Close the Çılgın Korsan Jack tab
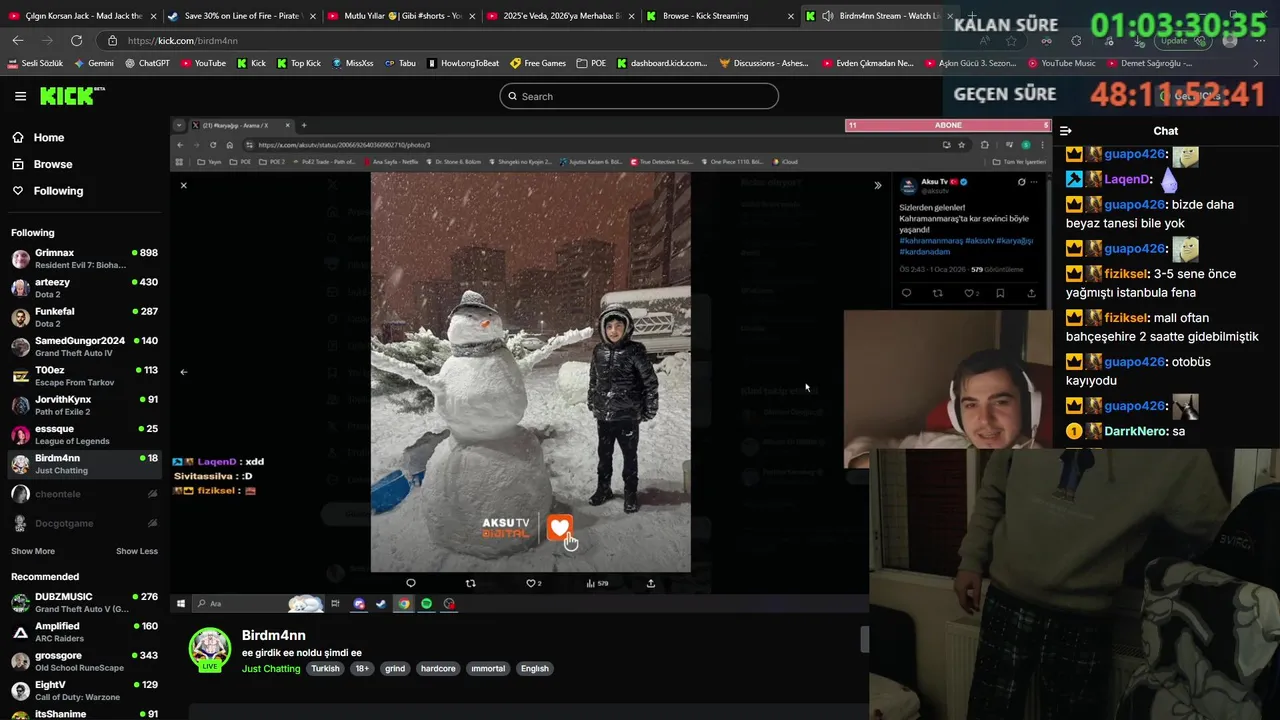This screenshot has width=1280, height=720. [x=154, y=16]
